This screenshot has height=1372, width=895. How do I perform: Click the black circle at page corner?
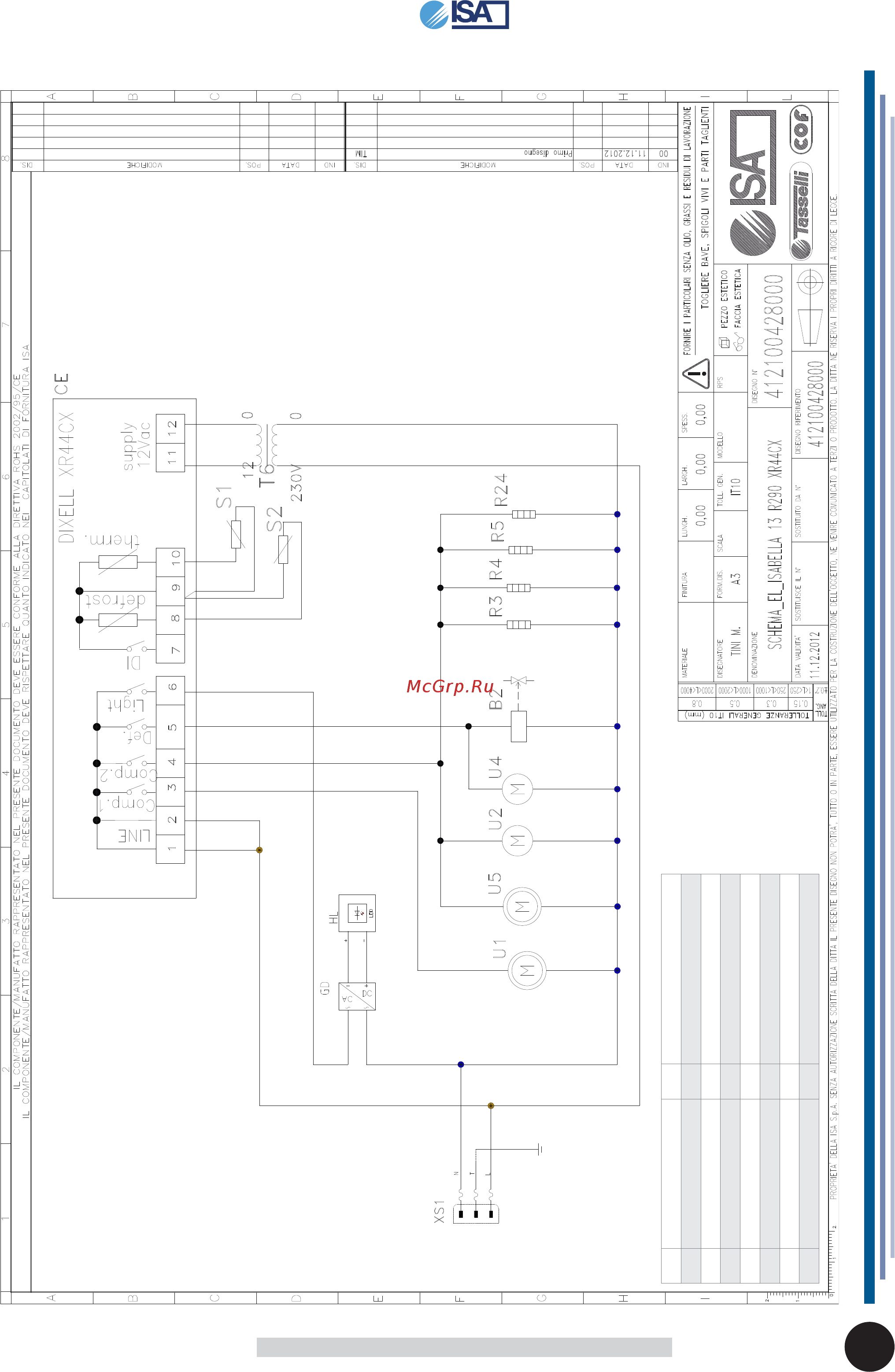(x=869, y=1347)
